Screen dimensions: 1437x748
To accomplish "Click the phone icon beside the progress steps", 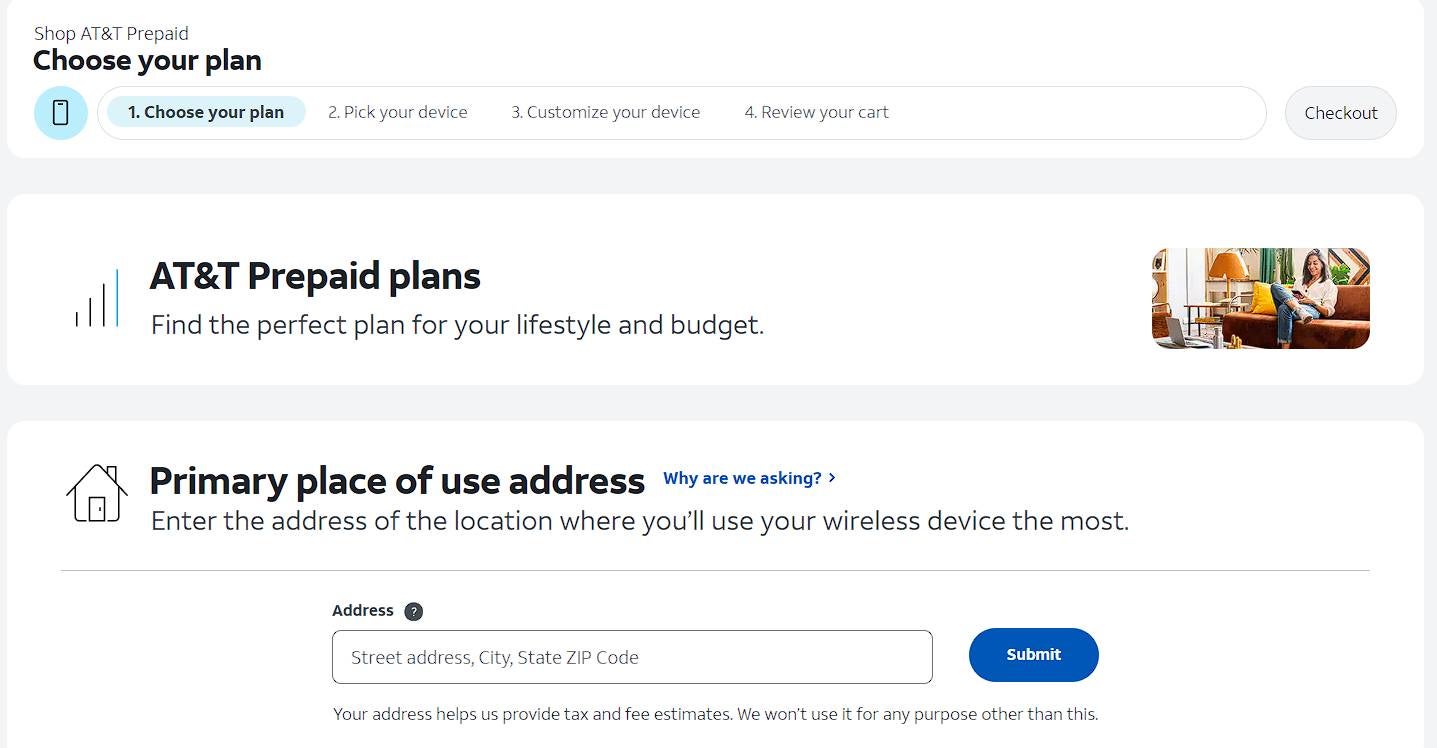I will point(60,113).
